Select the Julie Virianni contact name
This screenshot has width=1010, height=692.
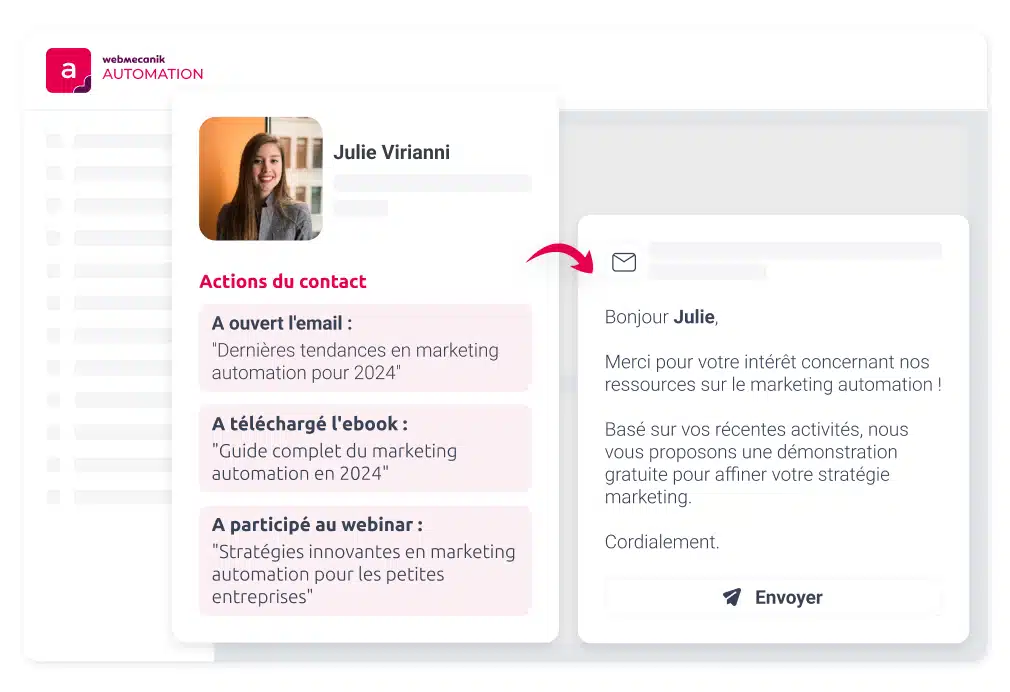[x=392, y=152]
